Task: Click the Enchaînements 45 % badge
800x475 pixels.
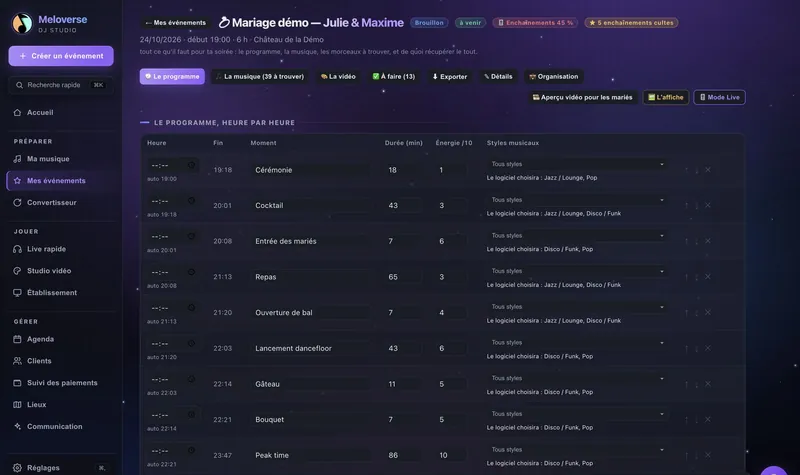Action: 535,23
